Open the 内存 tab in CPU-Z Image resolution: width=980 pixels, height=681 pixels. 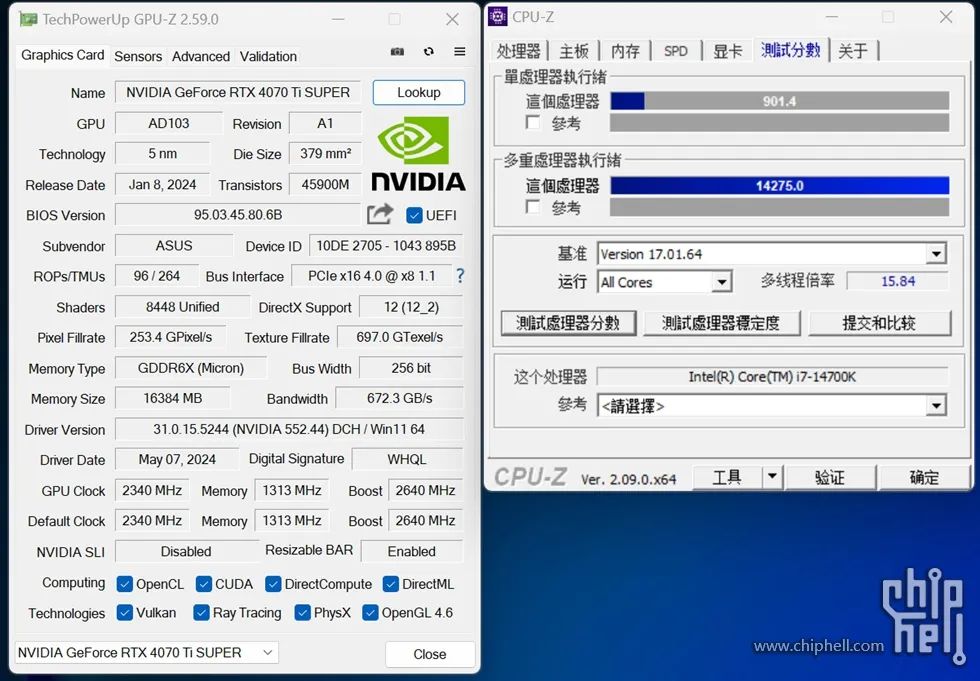(x=625, y=51)
